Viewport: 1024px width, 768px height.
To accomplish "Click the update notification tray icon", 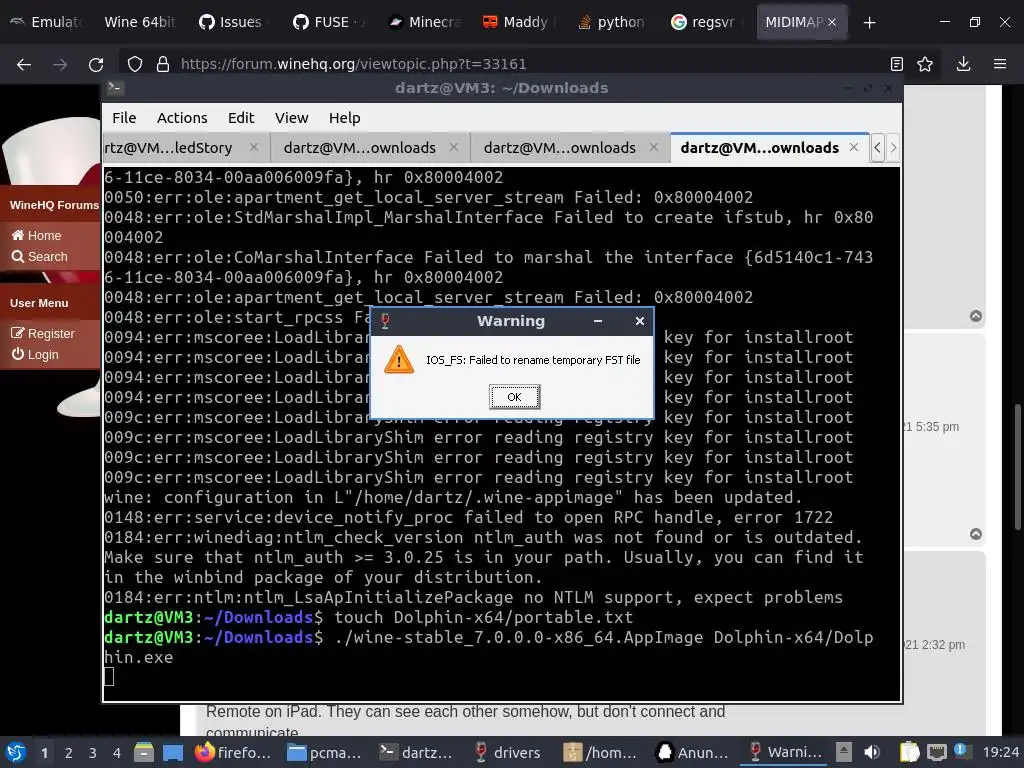I will click(961, 751).
